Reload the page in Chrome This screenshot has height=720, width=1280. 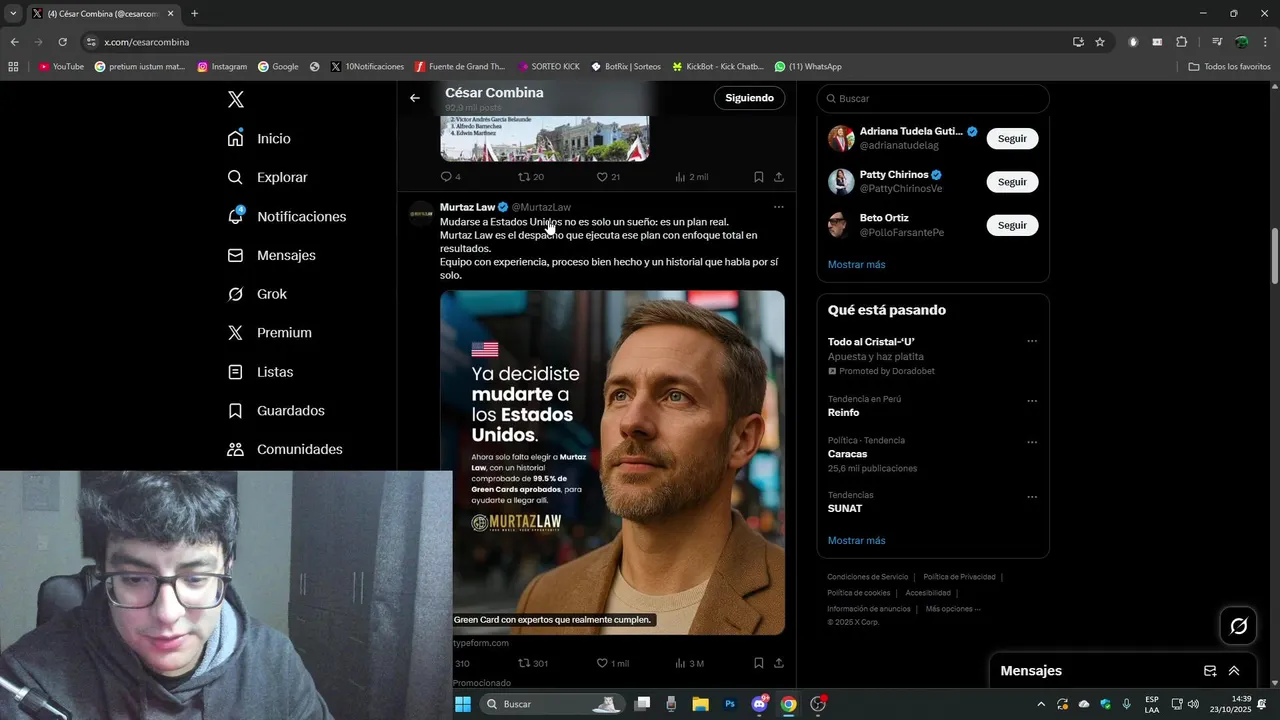(62, 42)
